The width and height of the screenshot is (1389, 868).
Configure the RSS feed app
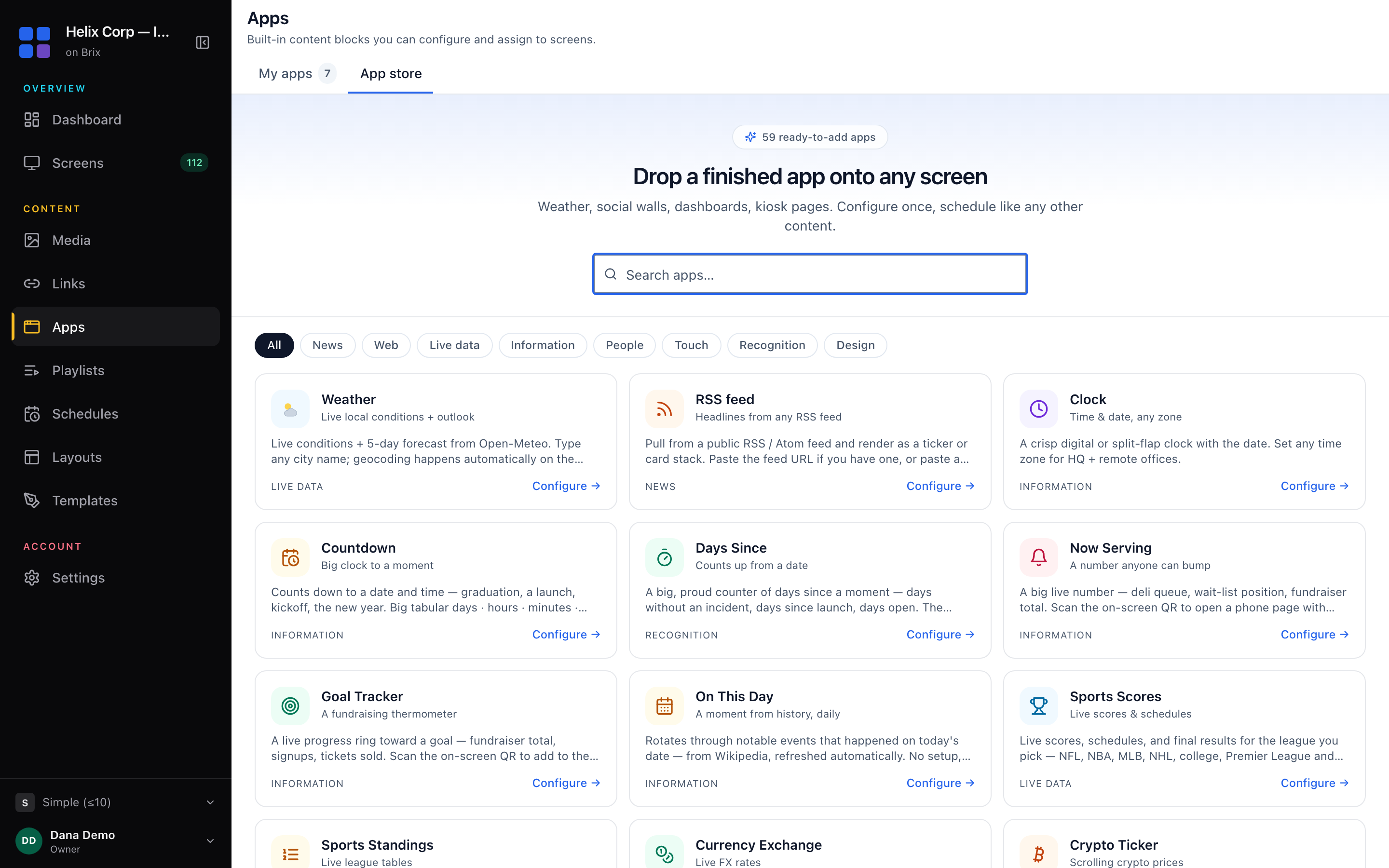pyautogui.click(x=940, y=486)
